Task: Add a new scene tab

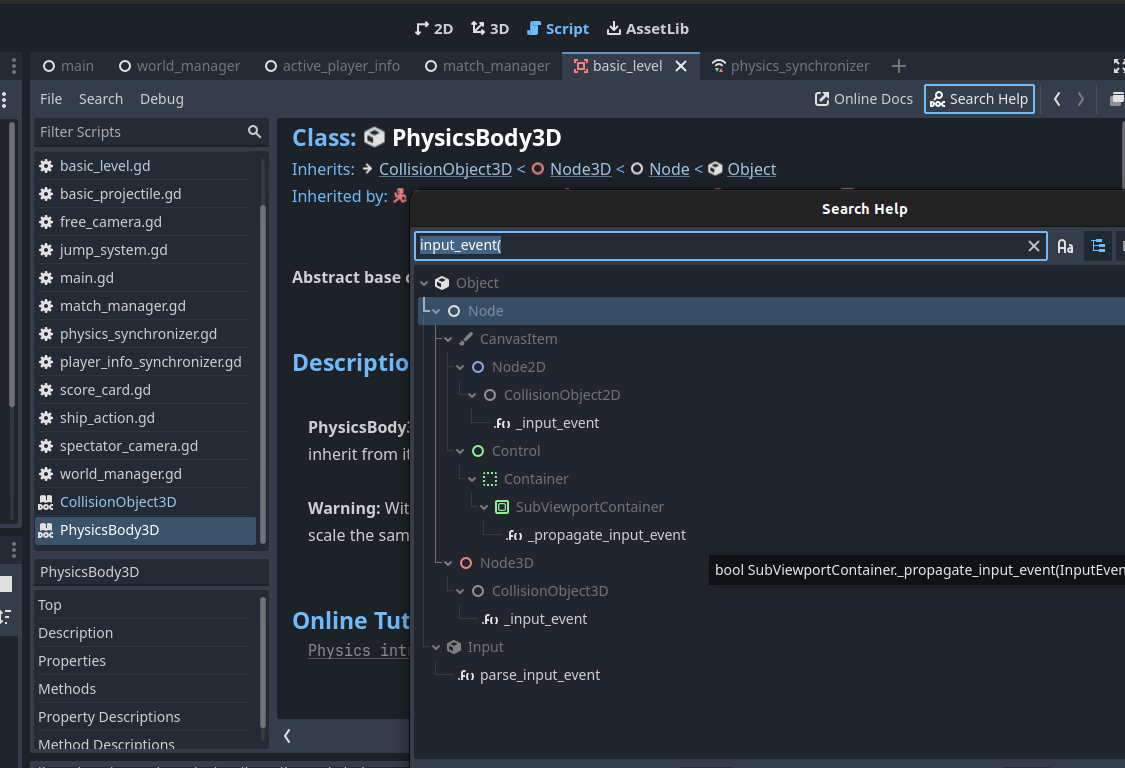Action: [898, 66]
